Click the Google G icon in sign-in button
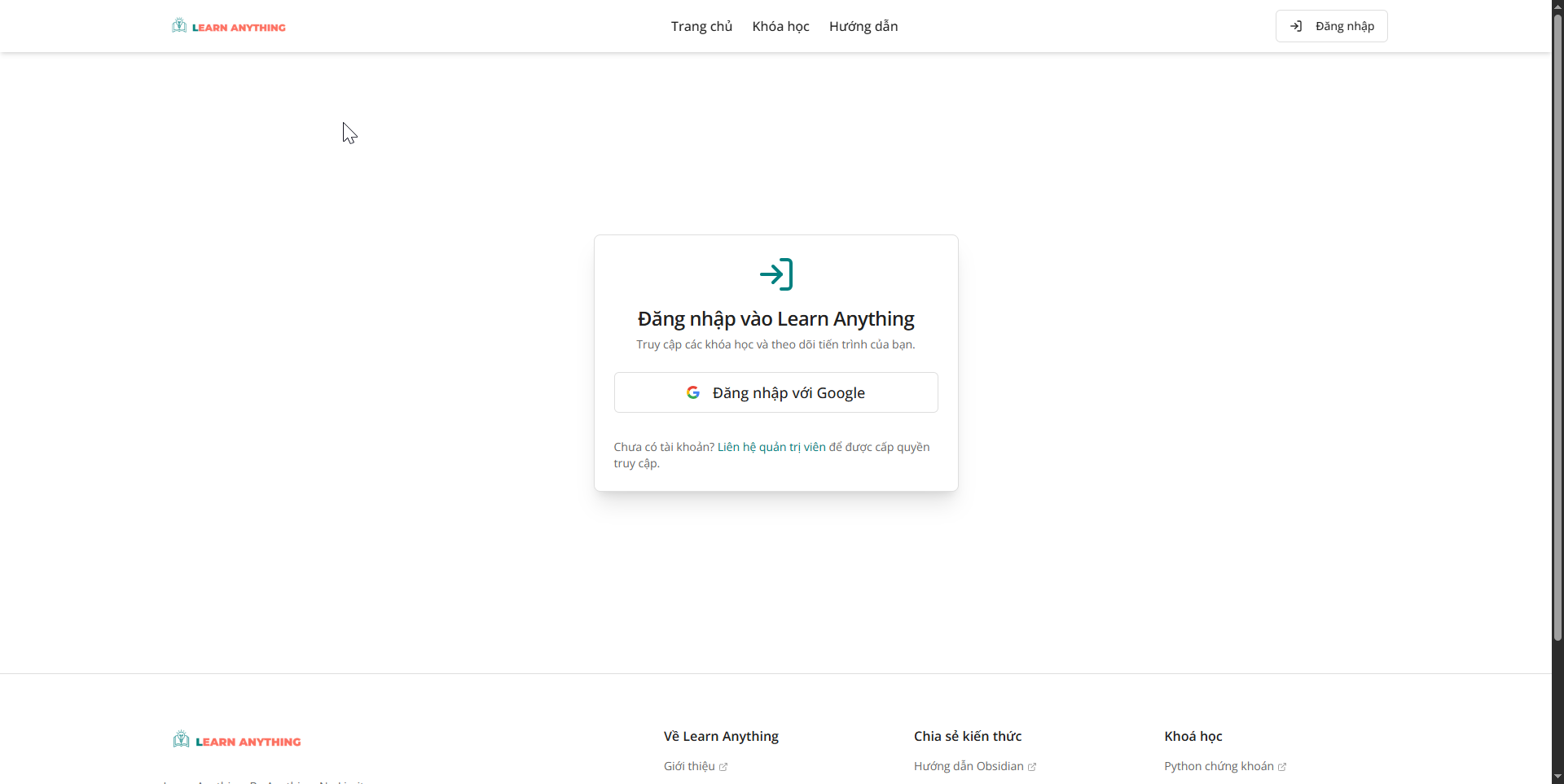This screenshot has width=1564, height=784. point(694,392)
